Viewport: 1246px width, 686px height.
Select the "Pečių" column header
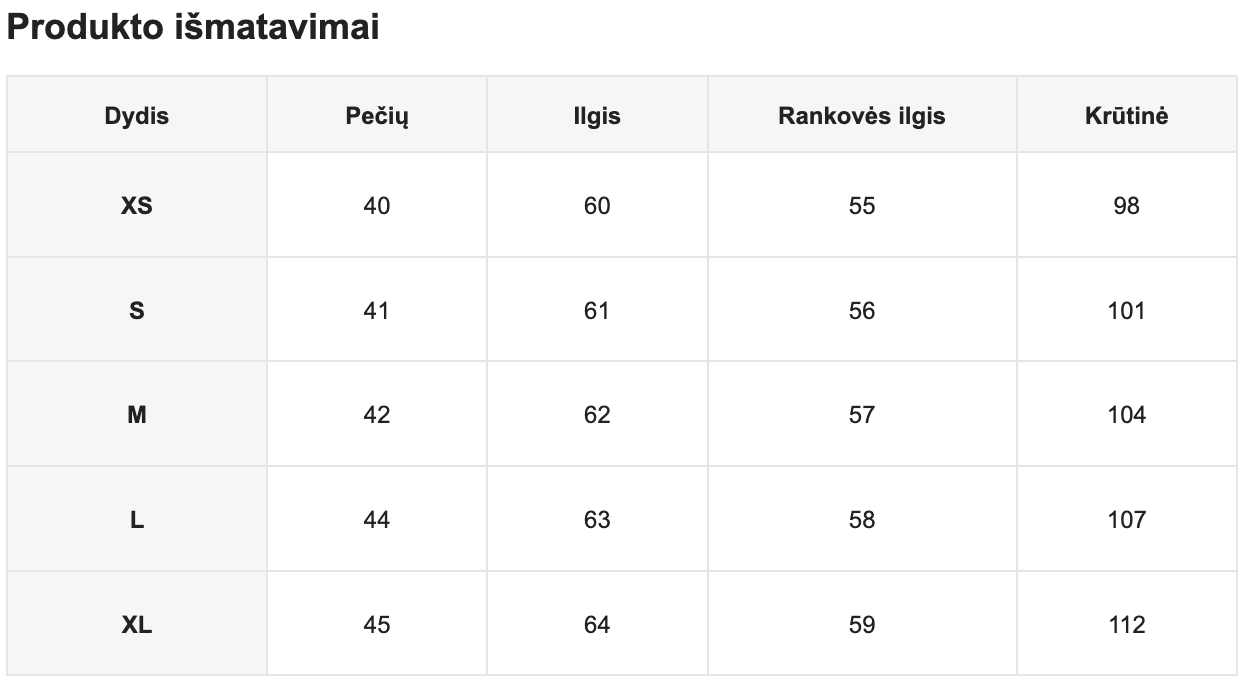[x=377, y=116]
